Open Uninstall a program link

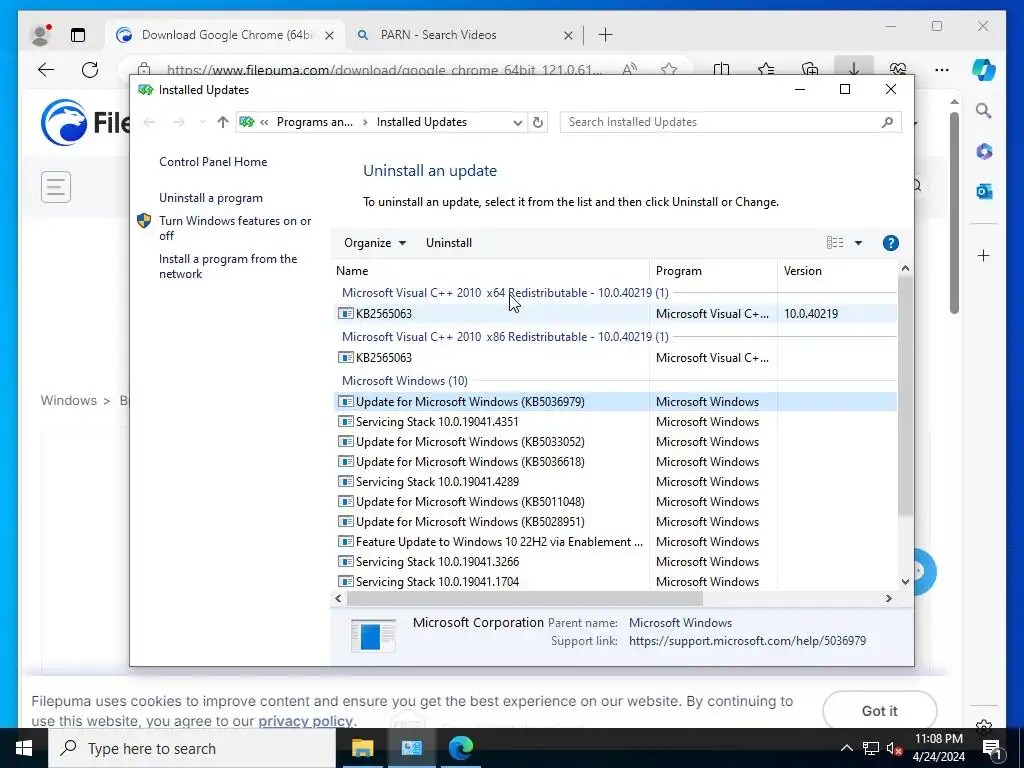(x=211, y=198)
